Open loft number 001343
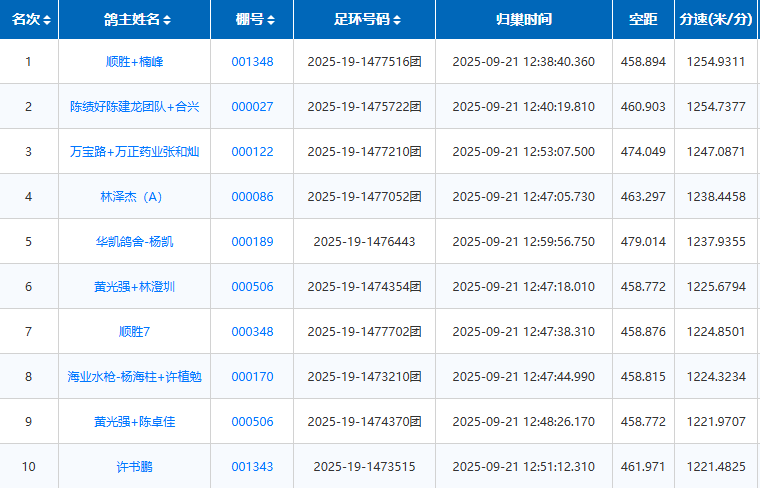The image size is (760, 489). click(x=252, y=467)
